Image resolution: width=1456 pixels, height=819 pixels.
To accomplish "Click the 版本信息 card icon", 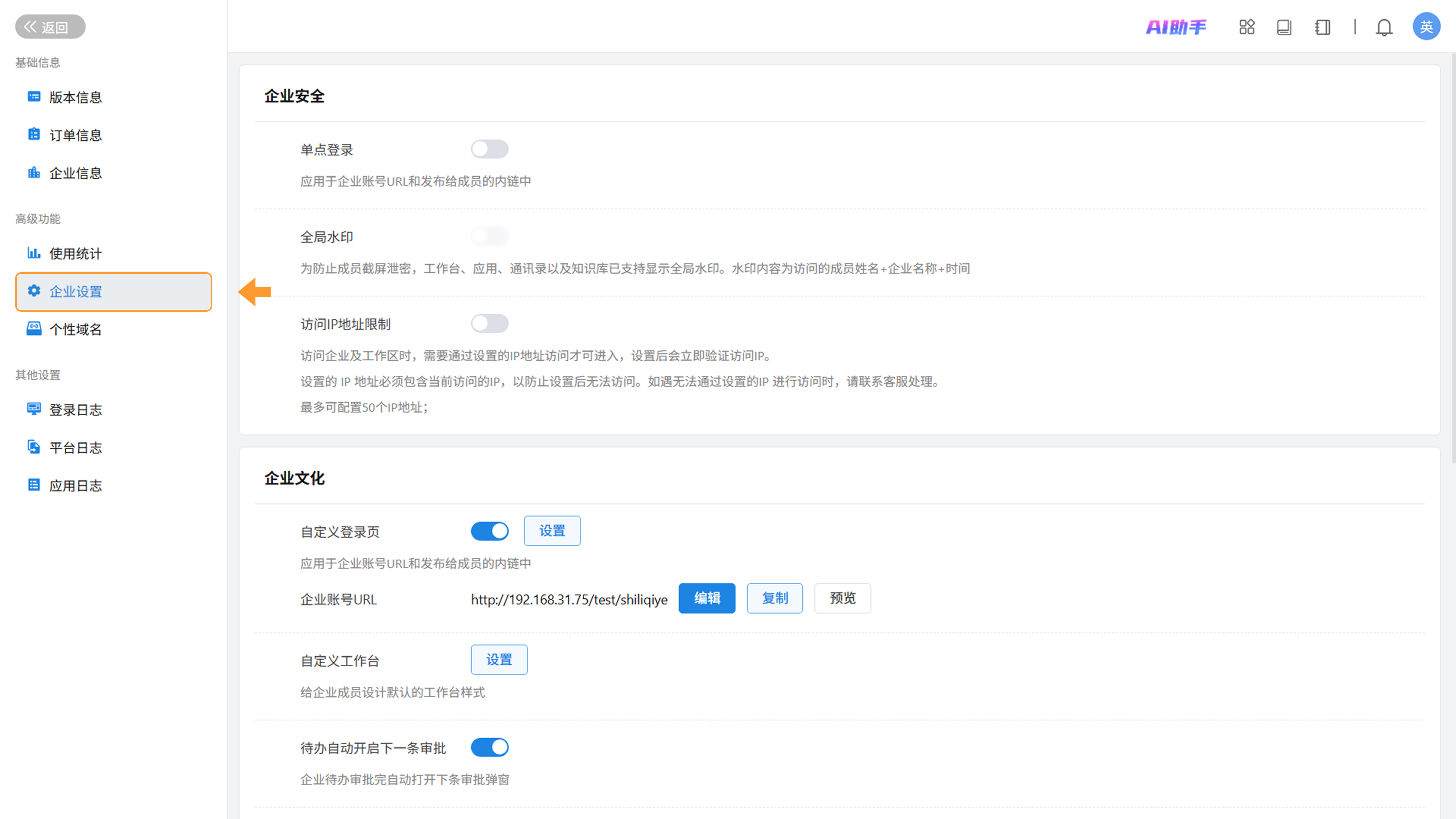I will click(x=34, y=97).
